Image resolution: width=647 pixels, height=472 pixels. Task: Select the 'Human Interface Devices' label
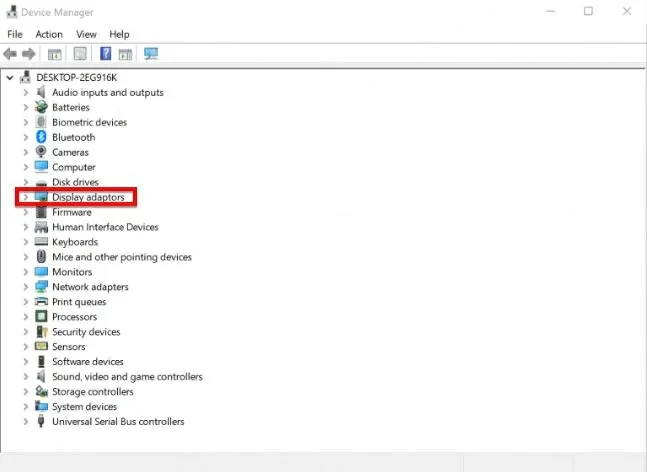105,227
